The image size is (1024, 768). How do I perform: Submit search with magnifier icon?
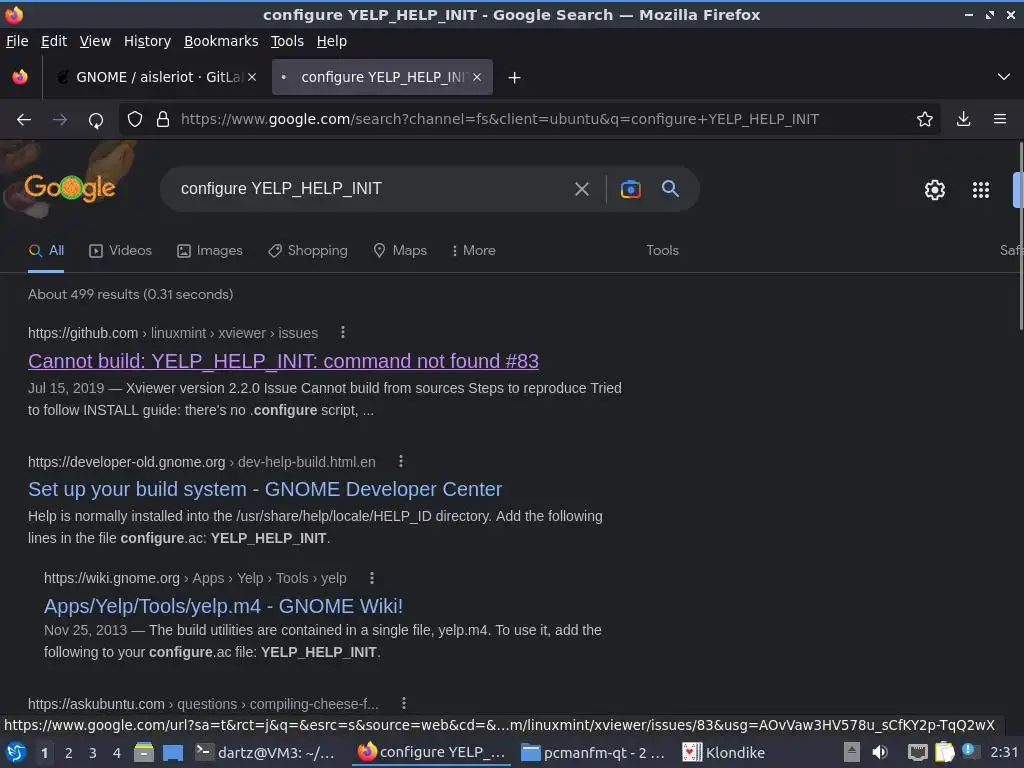tap(670, 189)
